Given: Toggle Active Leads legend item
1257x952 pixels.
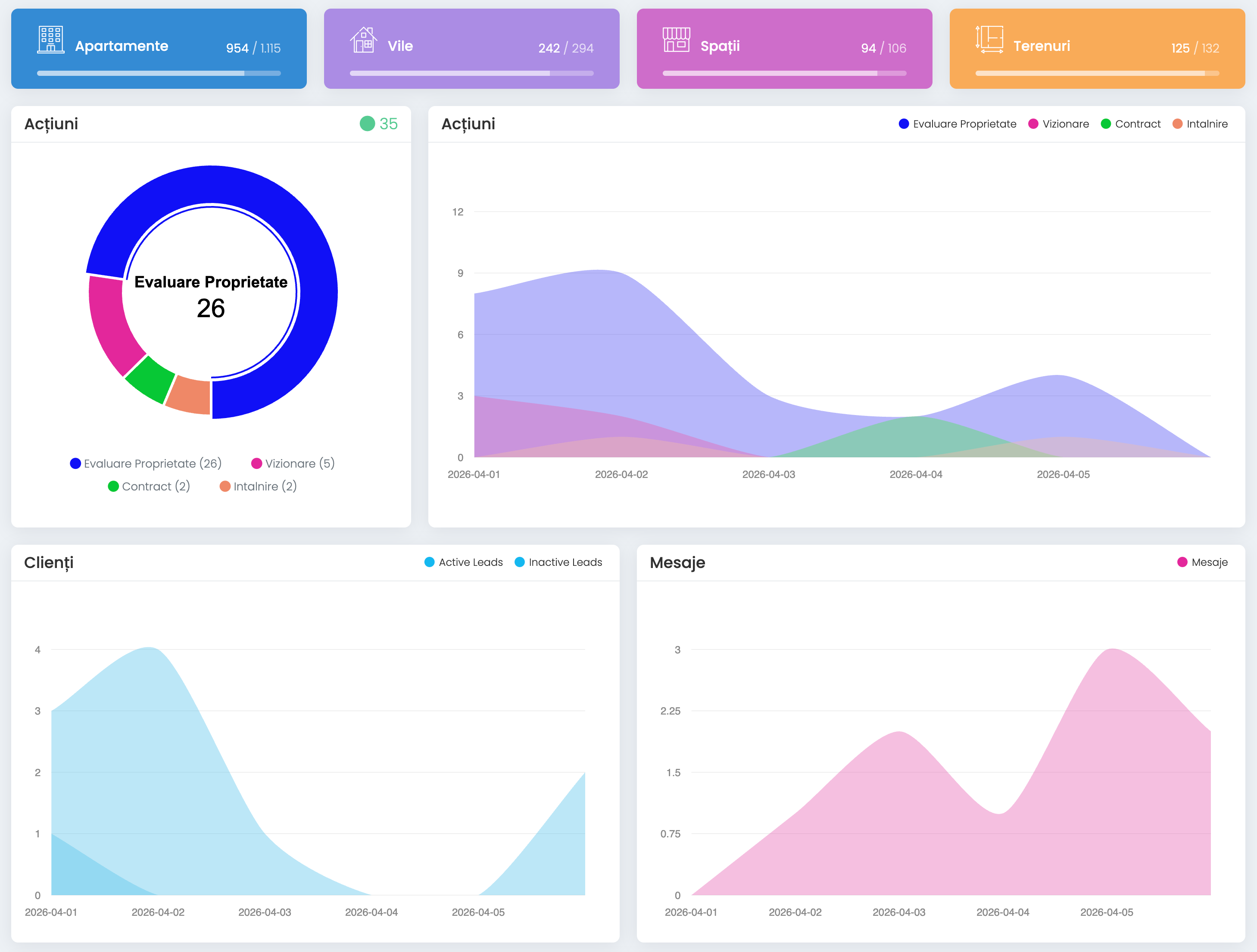Looking at the screenshot, I should tap(464, 562).
